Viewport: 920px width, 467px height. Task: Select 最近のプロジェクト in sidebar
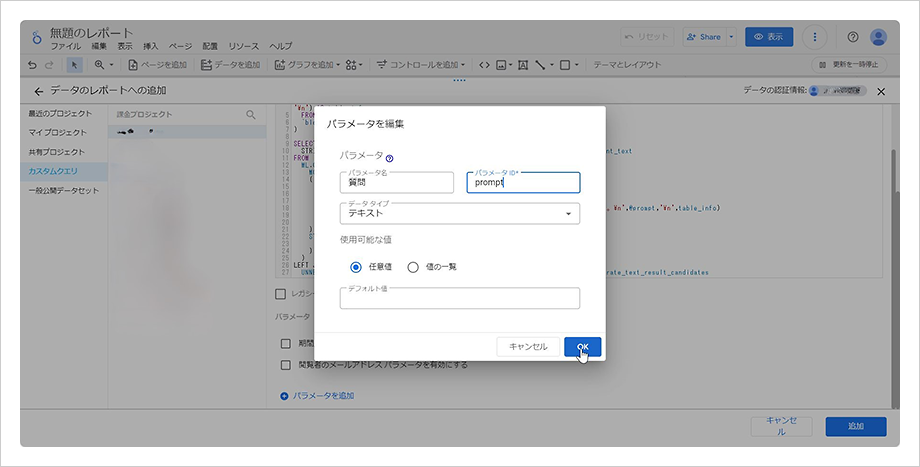click(60, 114)
